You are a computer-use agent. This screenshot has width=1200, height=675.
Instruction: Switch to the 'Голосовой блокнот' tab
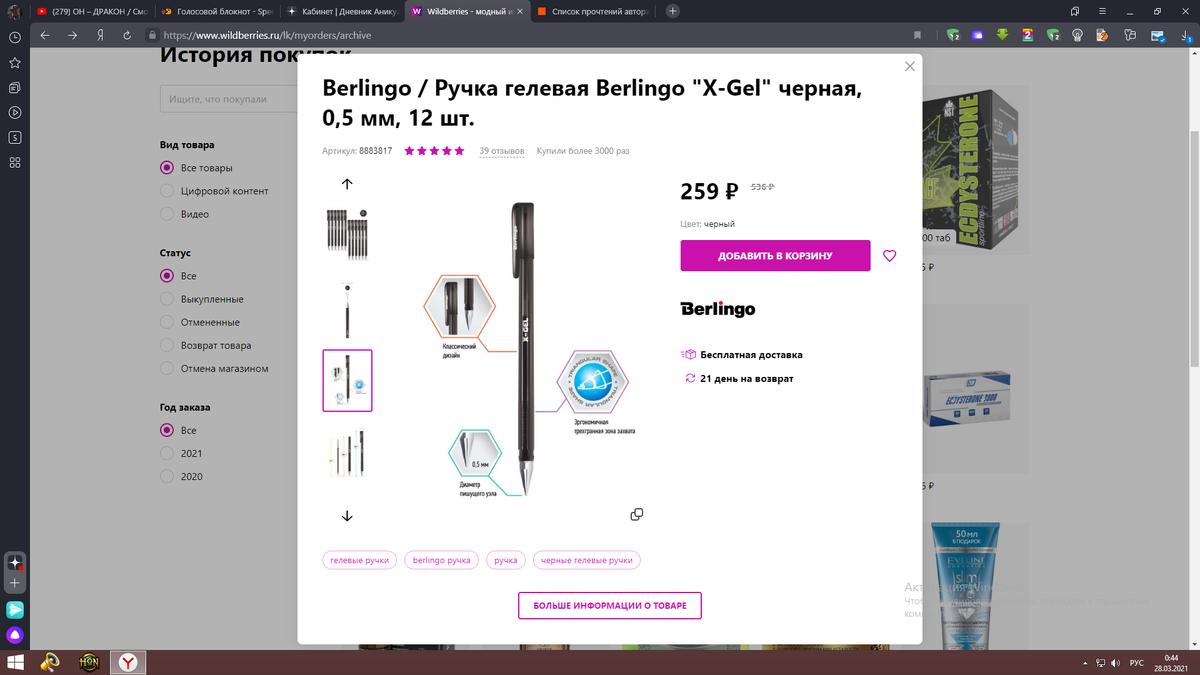tap(209, 11)
